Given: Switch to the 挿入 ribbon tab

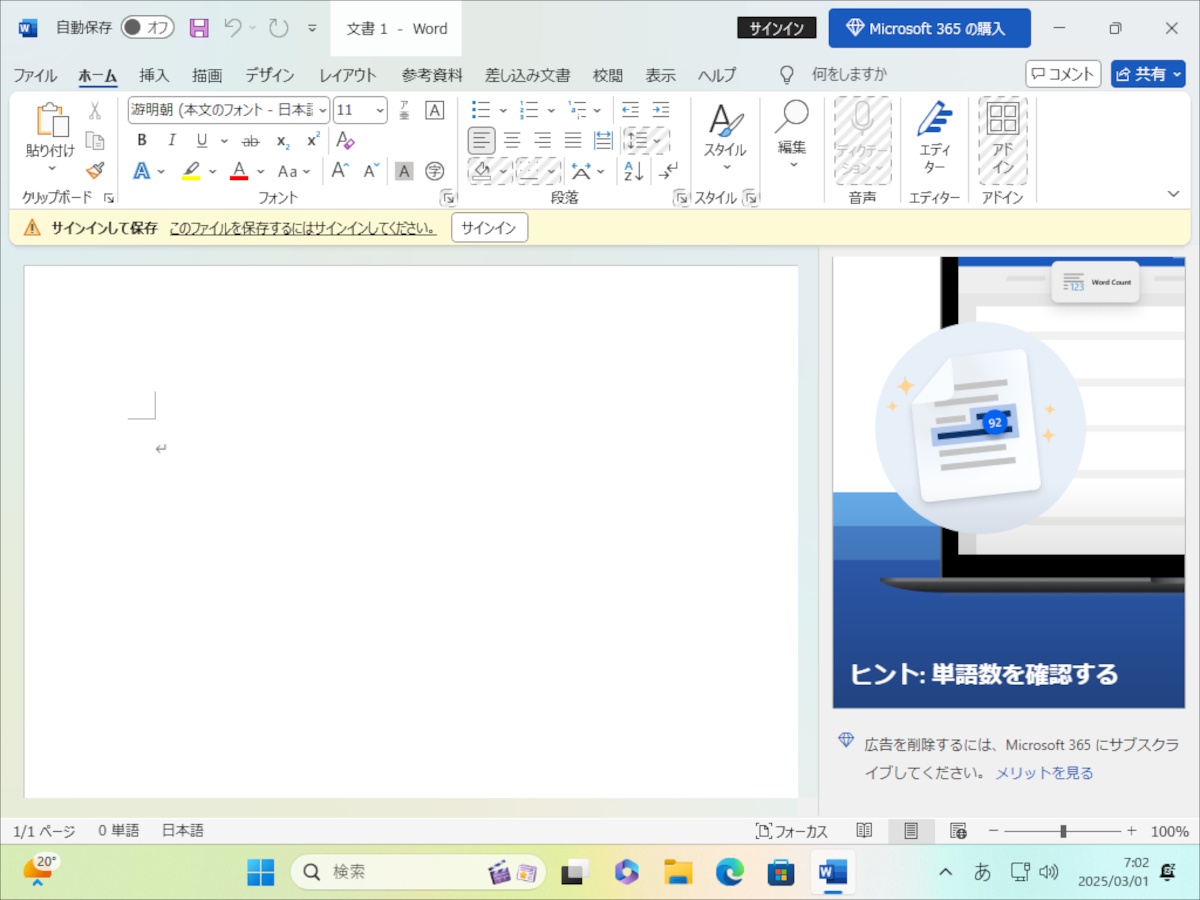Looking at the screenshot, I should click(x=154, y=74).
